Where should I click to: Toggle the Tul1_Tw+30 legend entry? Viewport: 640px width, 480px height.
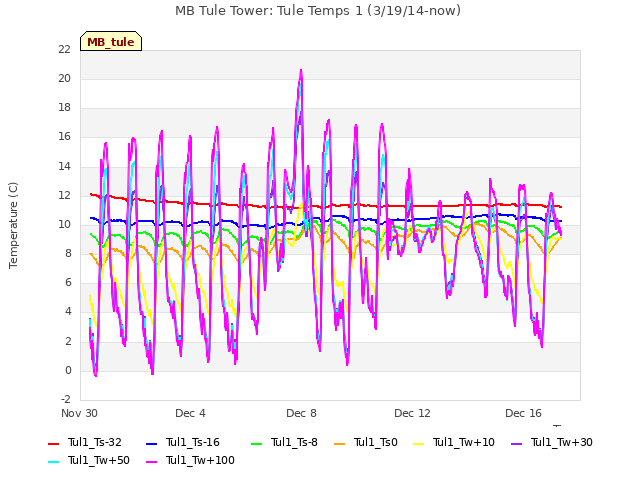[x=552, y=442]
